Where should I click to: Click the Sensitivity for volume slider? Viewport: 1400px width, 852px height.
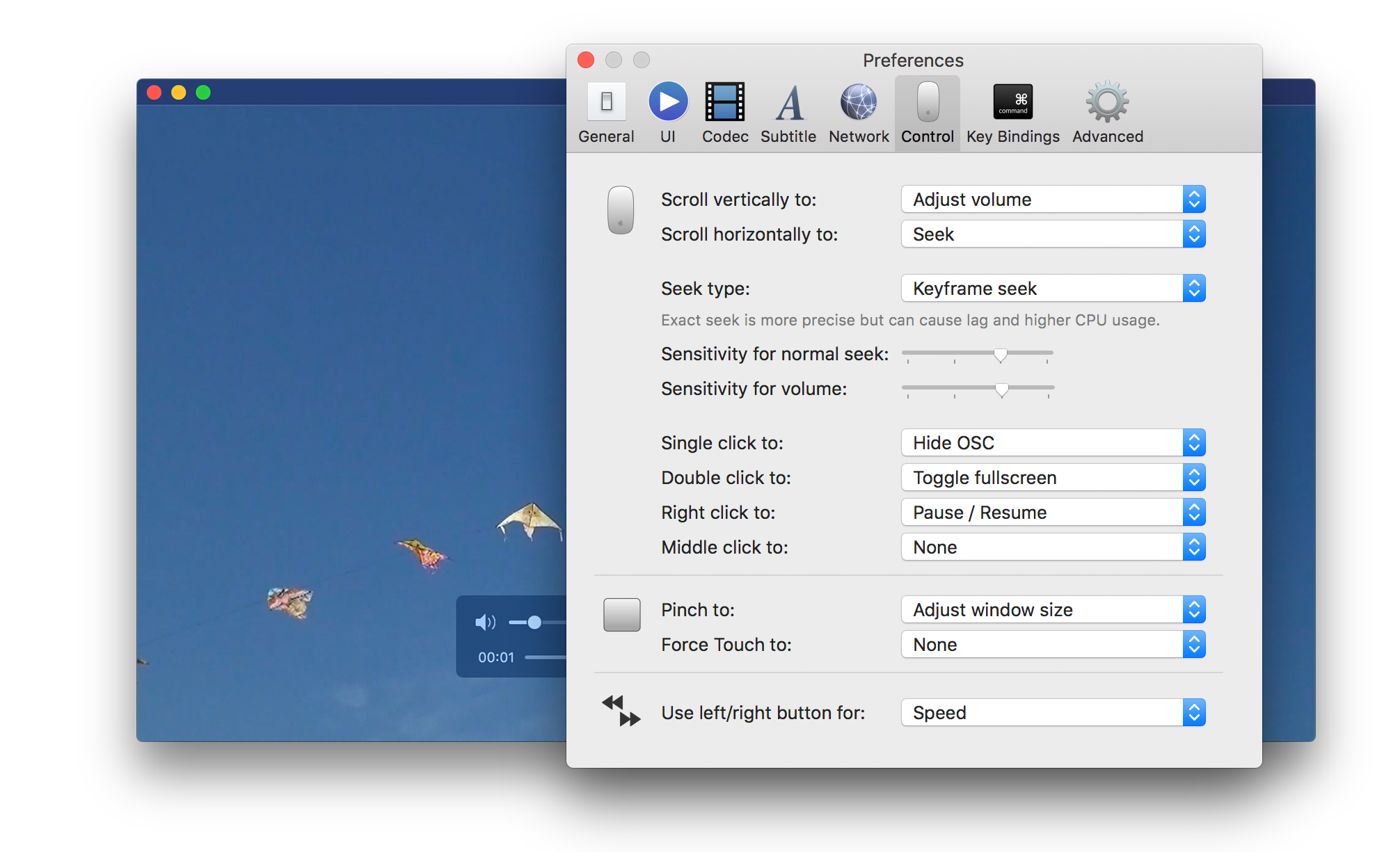(x=1002, y=389)
